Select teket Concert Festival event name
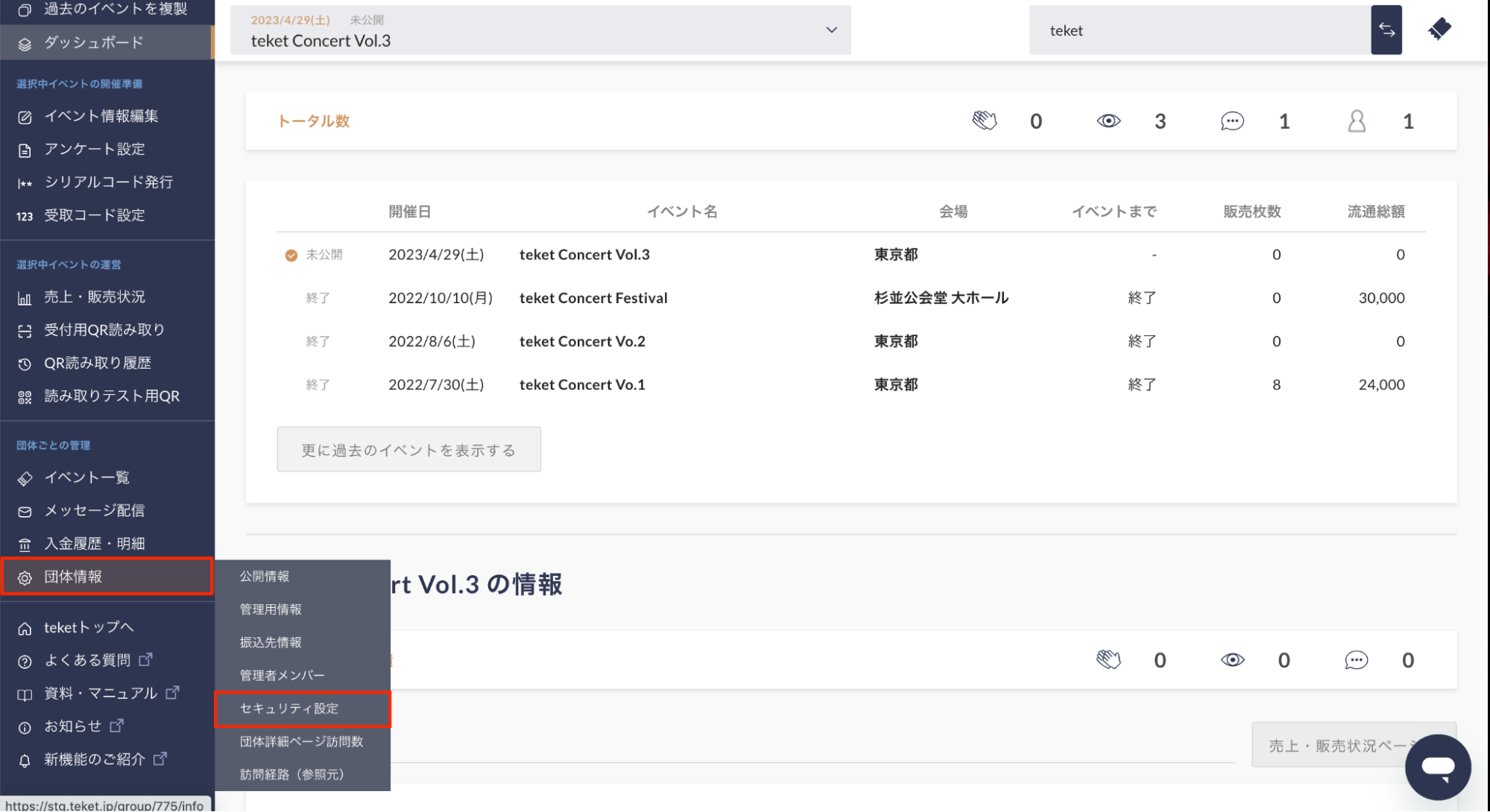The width and height of the screenshot is (1490, 812). 593,298
